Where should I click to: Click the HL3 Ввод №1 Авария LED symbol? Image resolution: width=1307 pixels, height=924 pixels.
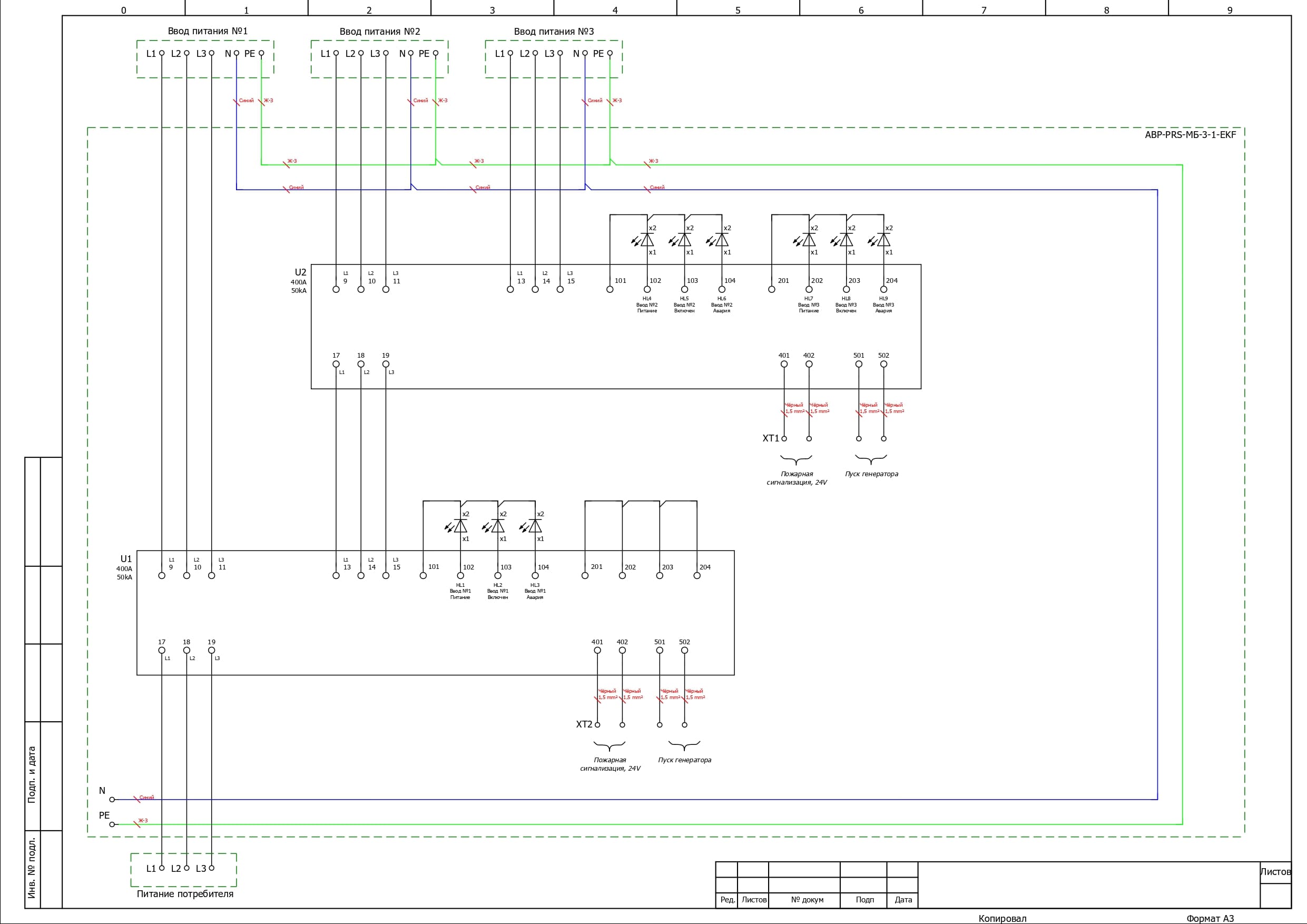coord(535,526)
